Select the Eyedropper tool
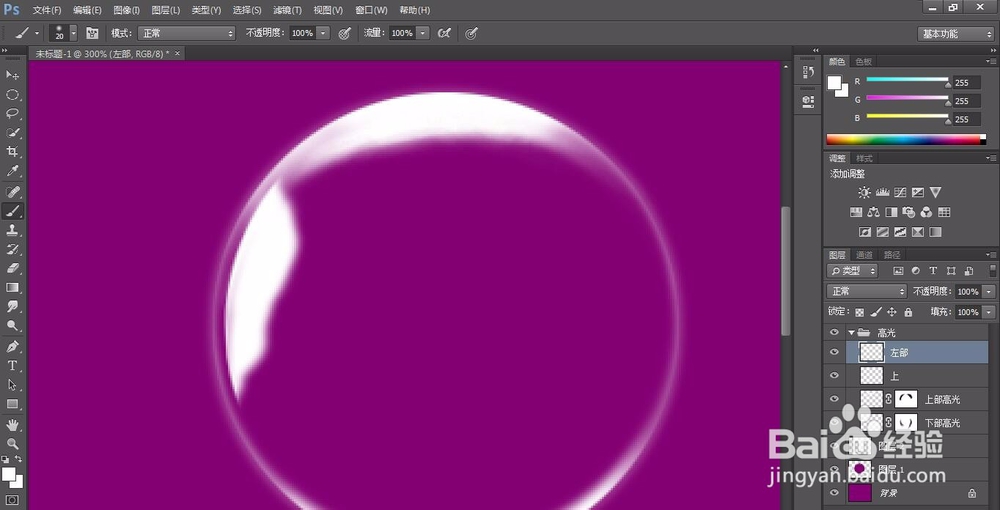 [12, 171]
